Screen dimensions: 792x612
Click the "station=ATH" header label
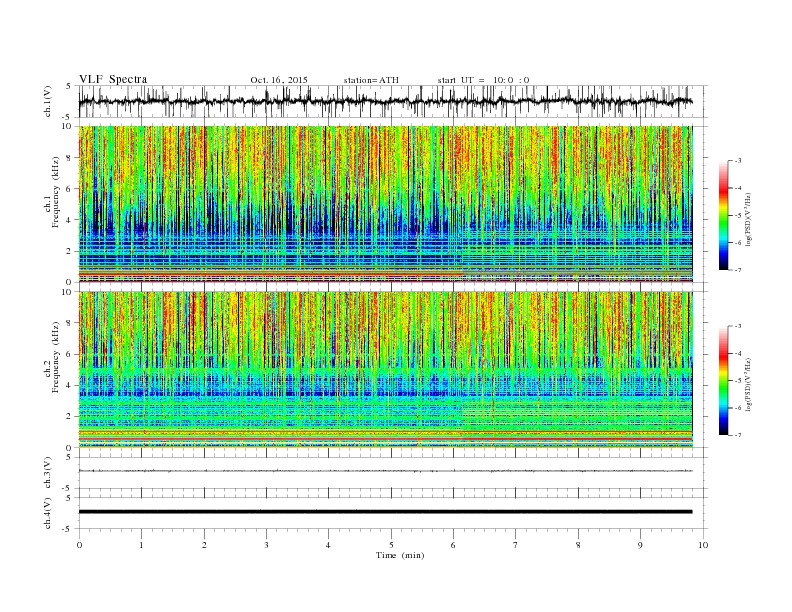371,80
